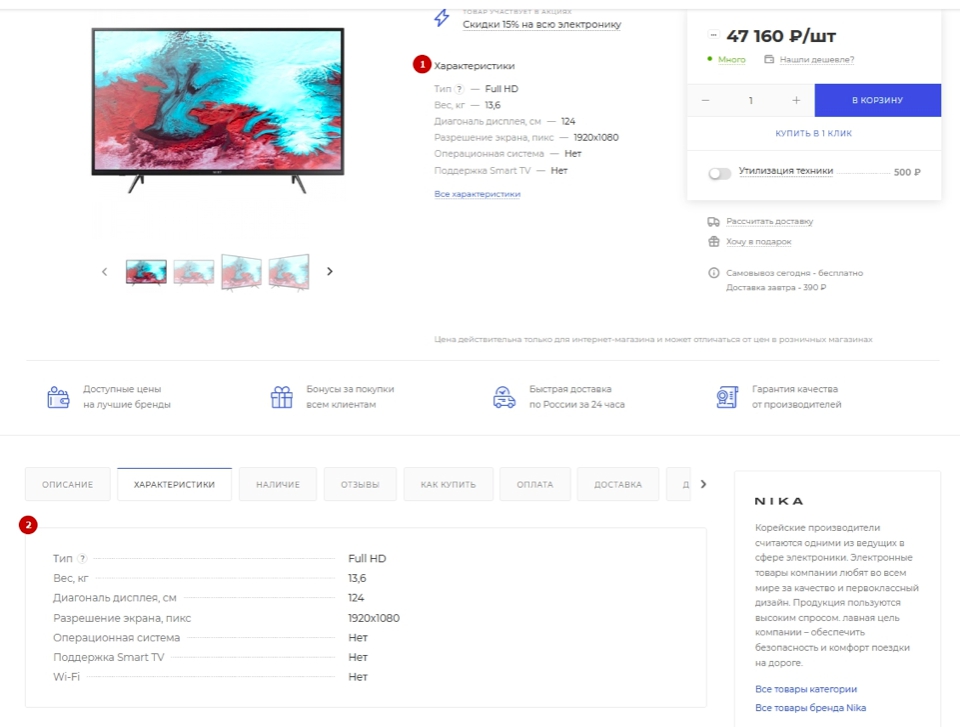The image size is (960, 727).
Task: Click the '500 ₽' recycling price
Action: [x=907, y=172]
